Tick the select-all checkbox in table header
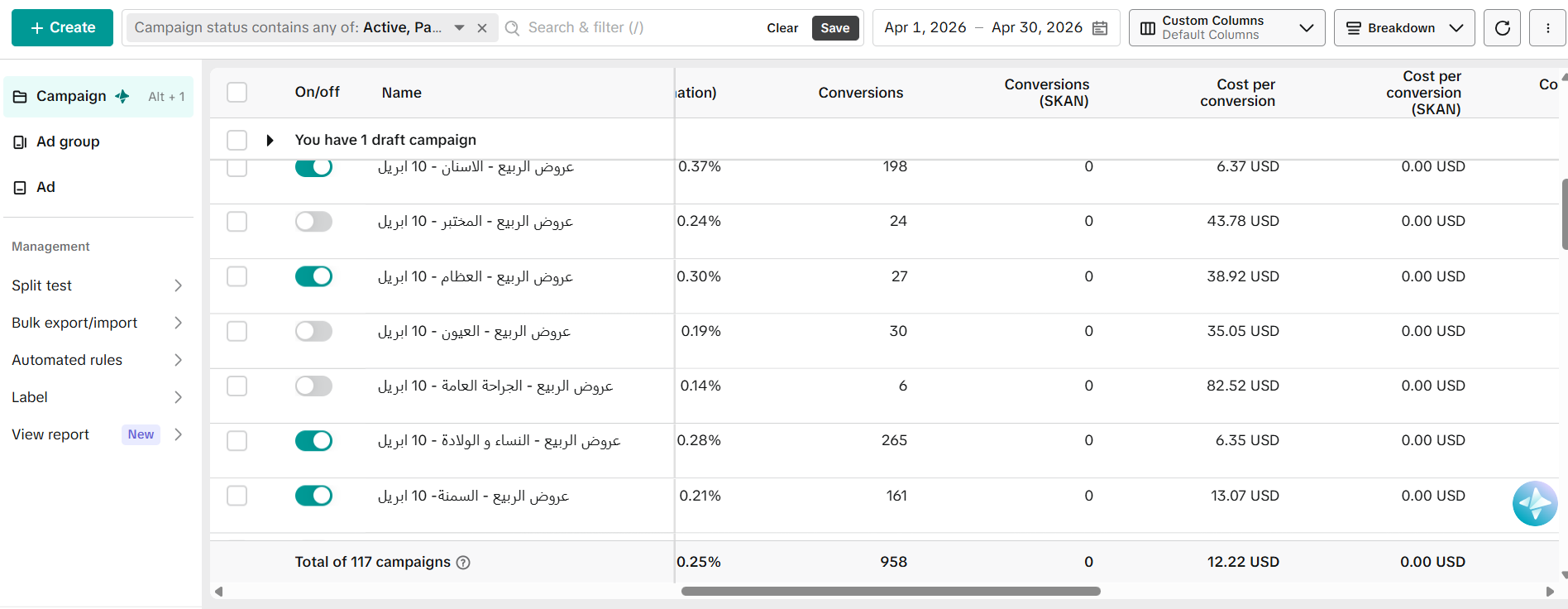Screen dimensions: 1568x609 (x=237, y=92)
